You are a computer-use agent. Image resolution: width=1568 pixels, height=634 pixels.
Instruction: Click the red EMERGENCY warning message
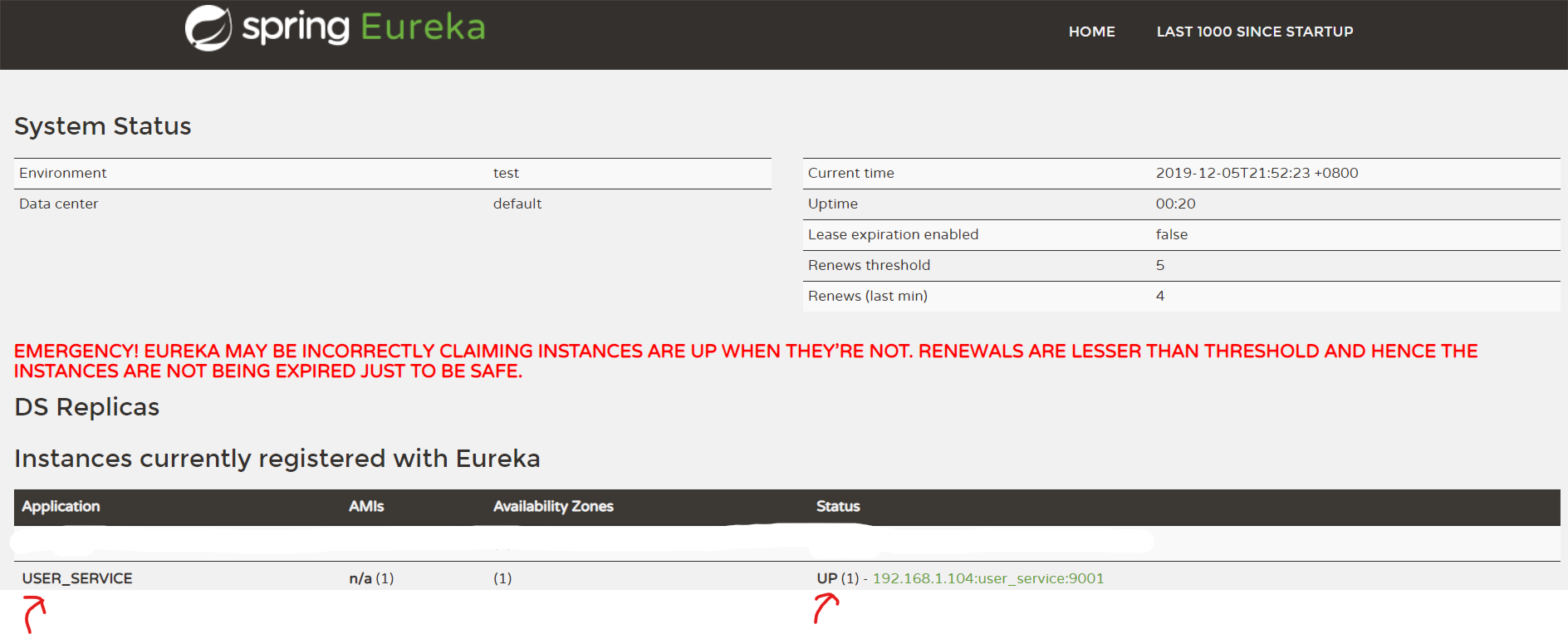click(x=746, y=361)
